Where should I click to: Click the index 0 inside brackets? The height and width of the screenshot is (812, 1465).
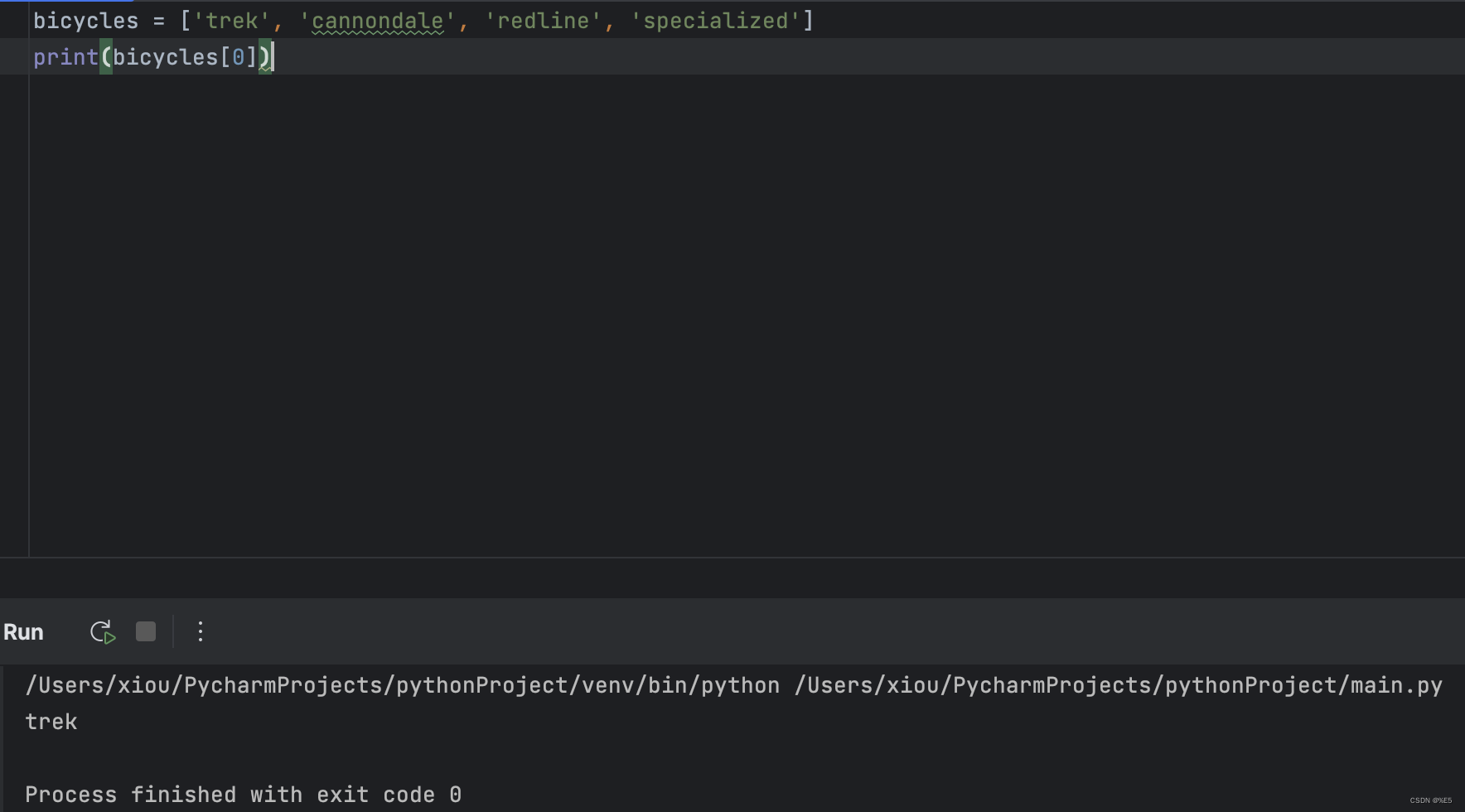pos(238,57)
